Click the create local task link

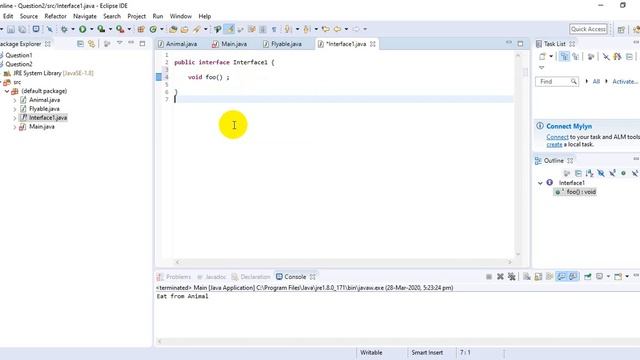point(554,144)
